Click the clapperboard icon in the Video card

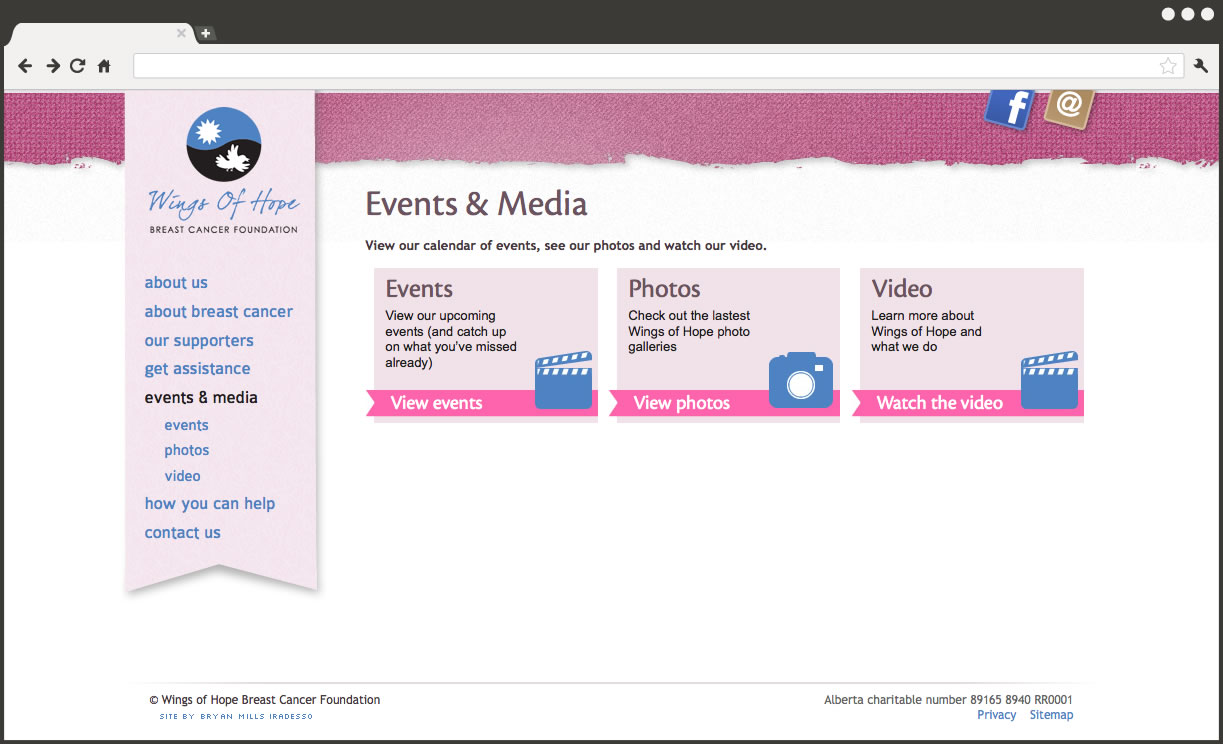coord(1049,381)
